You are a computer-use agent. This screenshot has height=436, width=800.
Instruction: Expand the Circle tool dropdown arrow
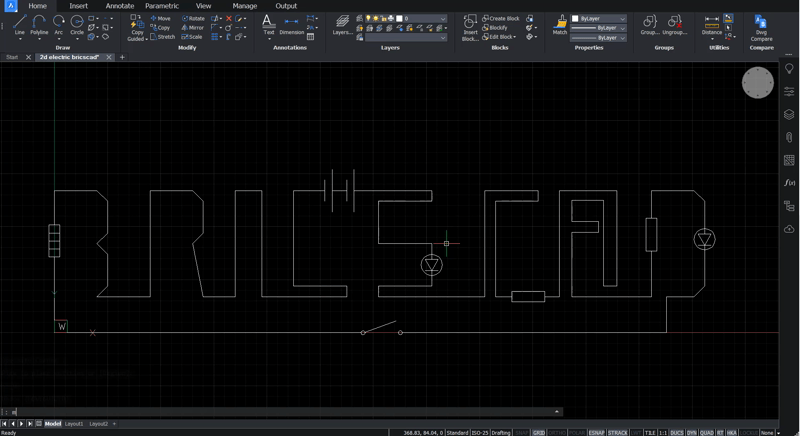[x=77, y=39]
